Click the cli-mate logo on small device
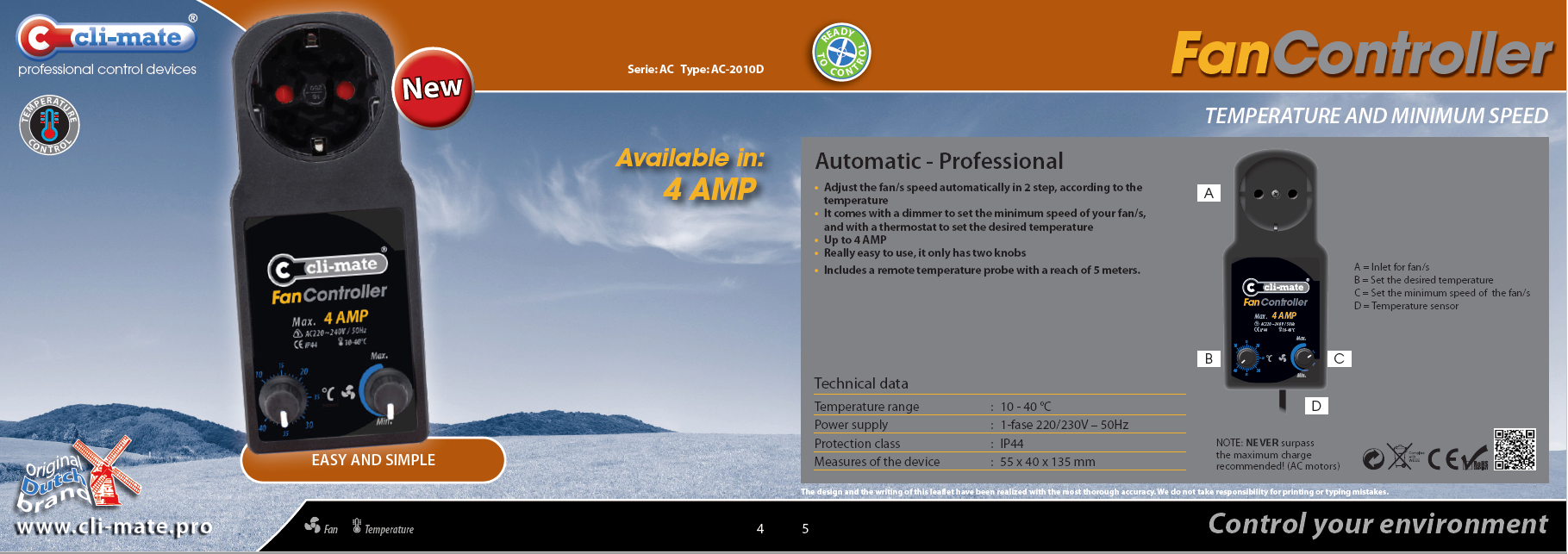This screenshot has width=1568, height=554. [1276, 287]
